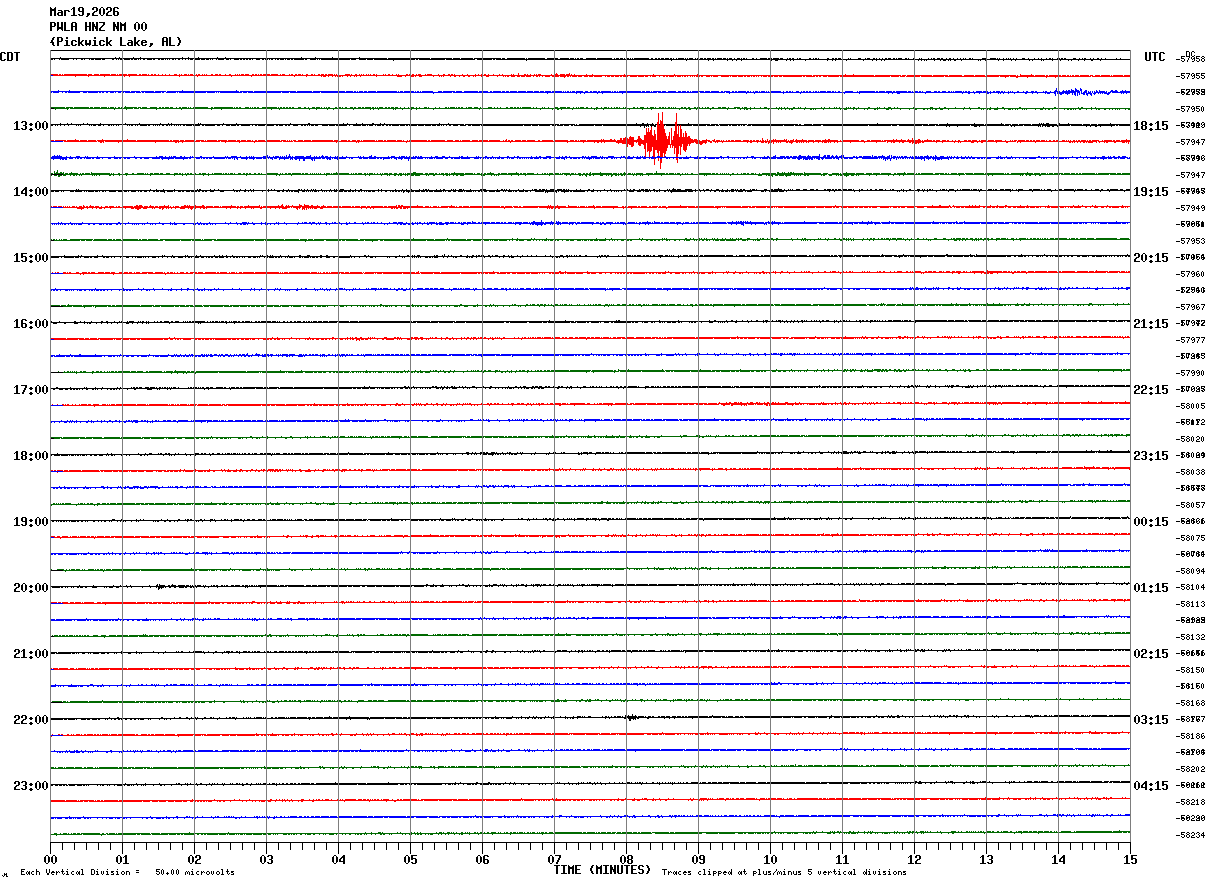Image resolution: width=1210 pixels, height=886 pixels.
Task: Click minute axis tick label "14"
Action: pyautogui.click(x=1058, y=859)
